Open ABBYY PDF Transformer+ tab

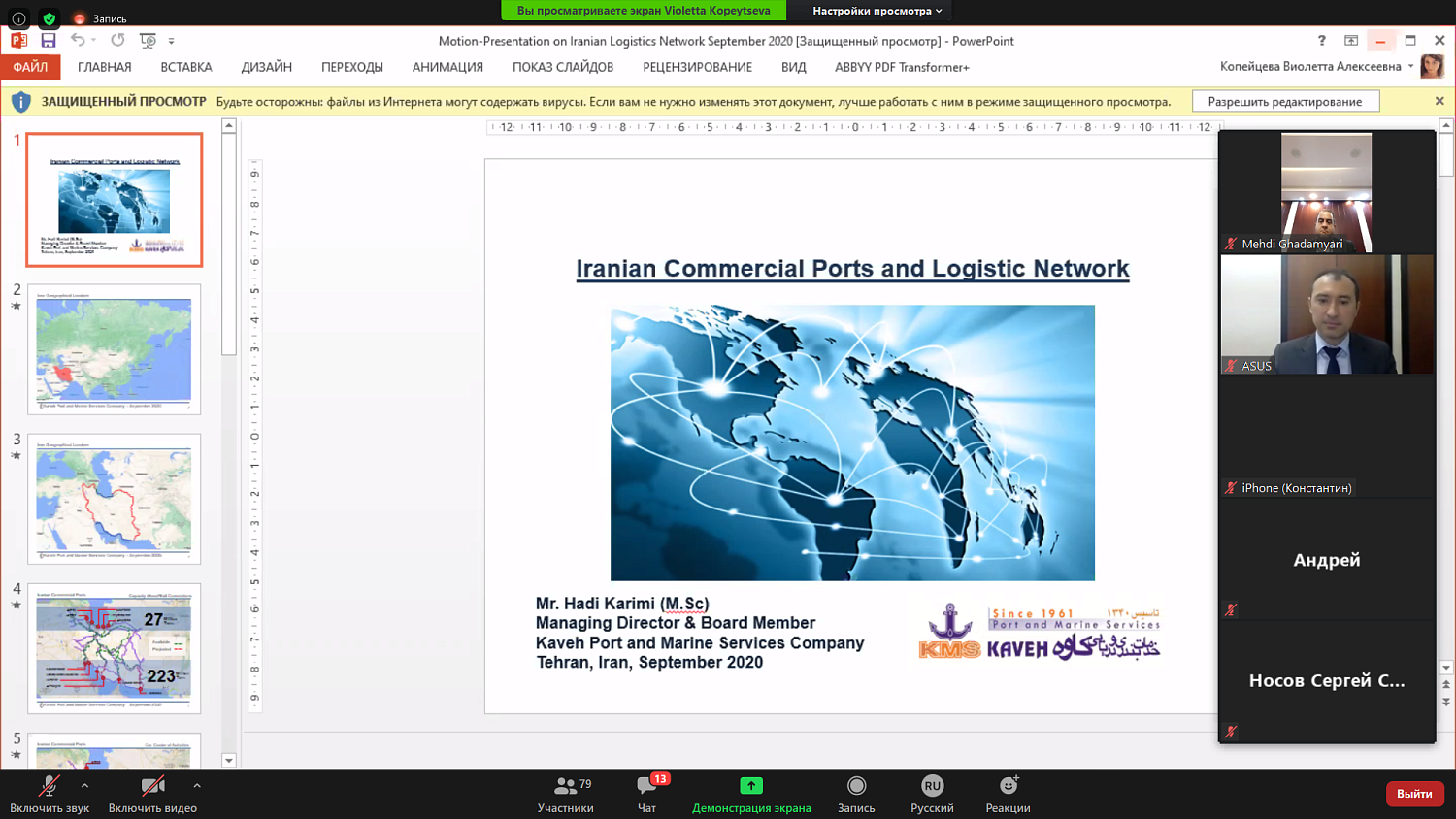[x=902, y=67]
